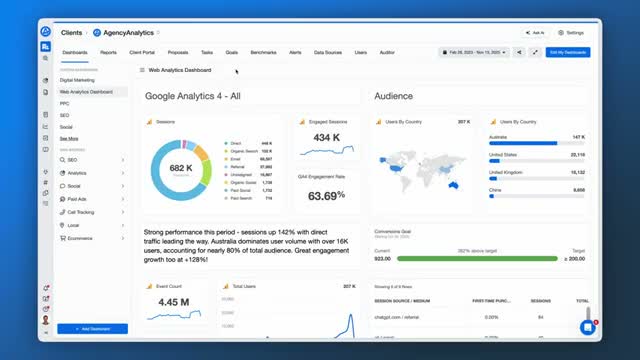640x360 pixels.
Task: Open the Proposals tab
Action: pyautogui.click(x=178, y=53)
